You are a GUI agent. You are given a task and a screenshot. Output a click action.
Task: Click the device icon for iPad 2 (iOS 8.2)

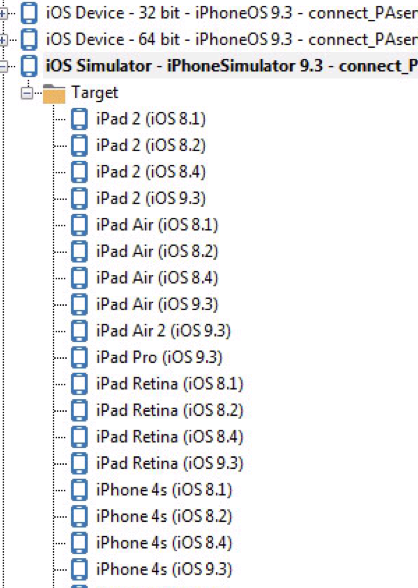tap(79, 146)
